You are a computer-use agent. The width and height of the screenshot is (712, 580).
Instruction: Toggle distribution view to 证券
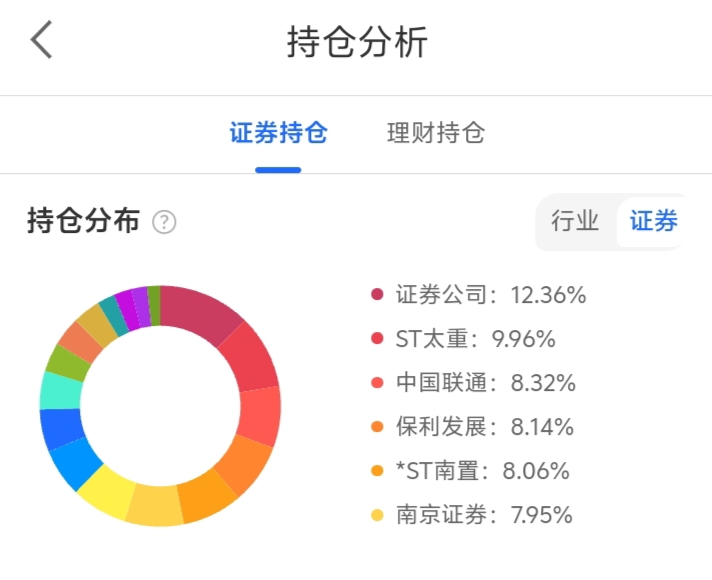653,221
